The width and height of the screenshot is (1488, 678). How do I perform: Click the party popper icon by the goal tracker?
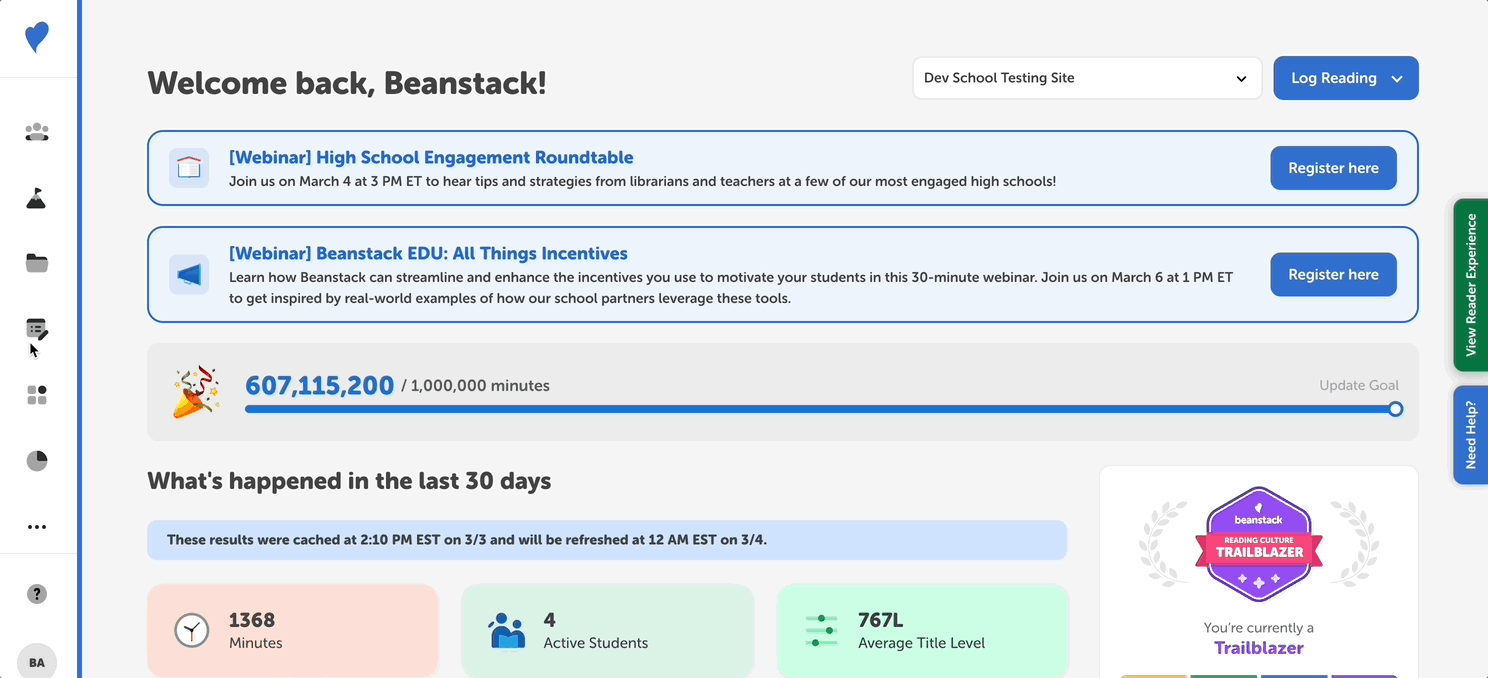(193, 391)
